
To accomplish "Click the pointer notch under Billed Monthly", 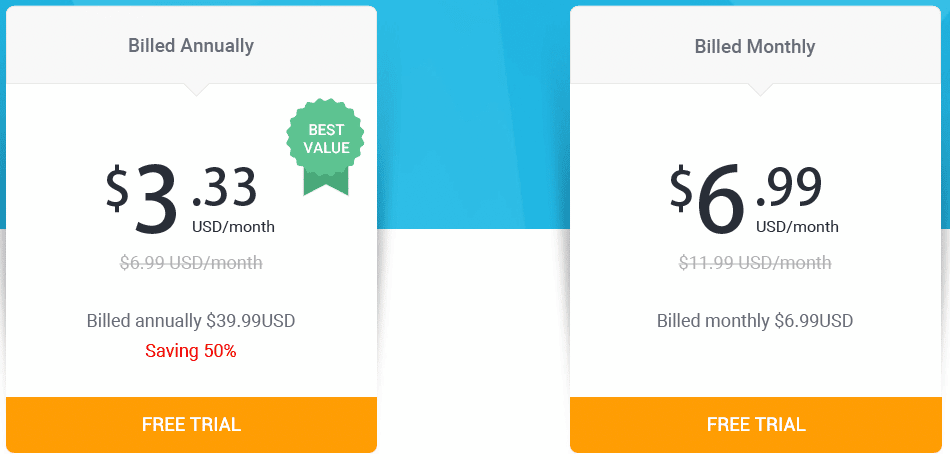I will click(x=760, y=90).
